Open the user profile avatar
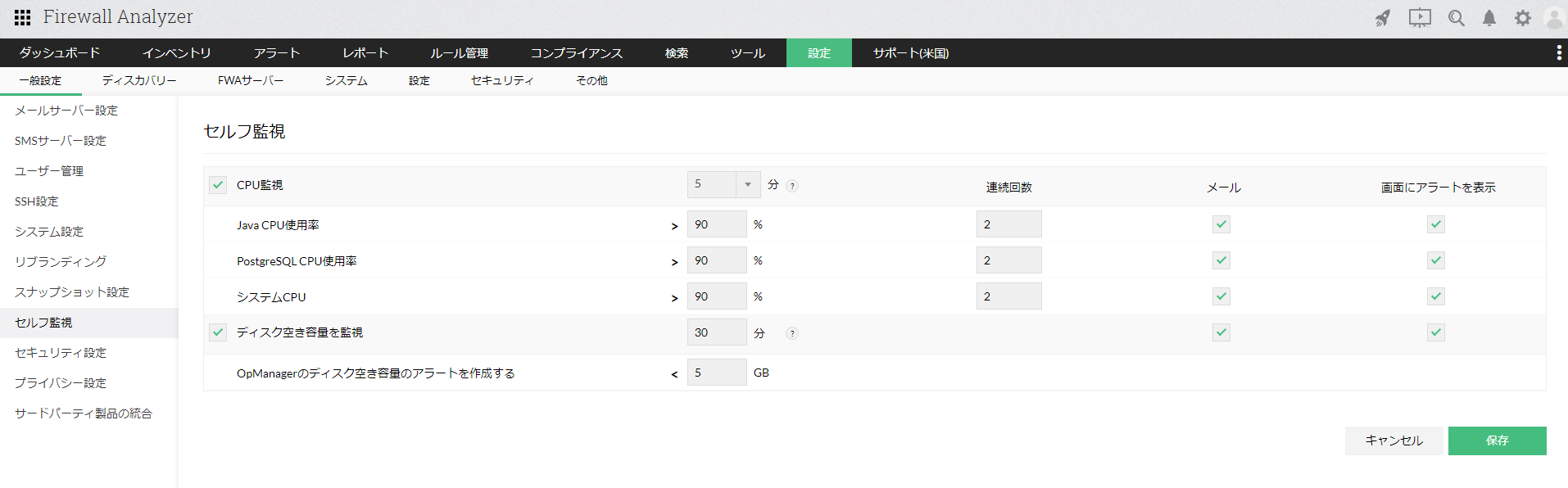 click(1553, 18)
